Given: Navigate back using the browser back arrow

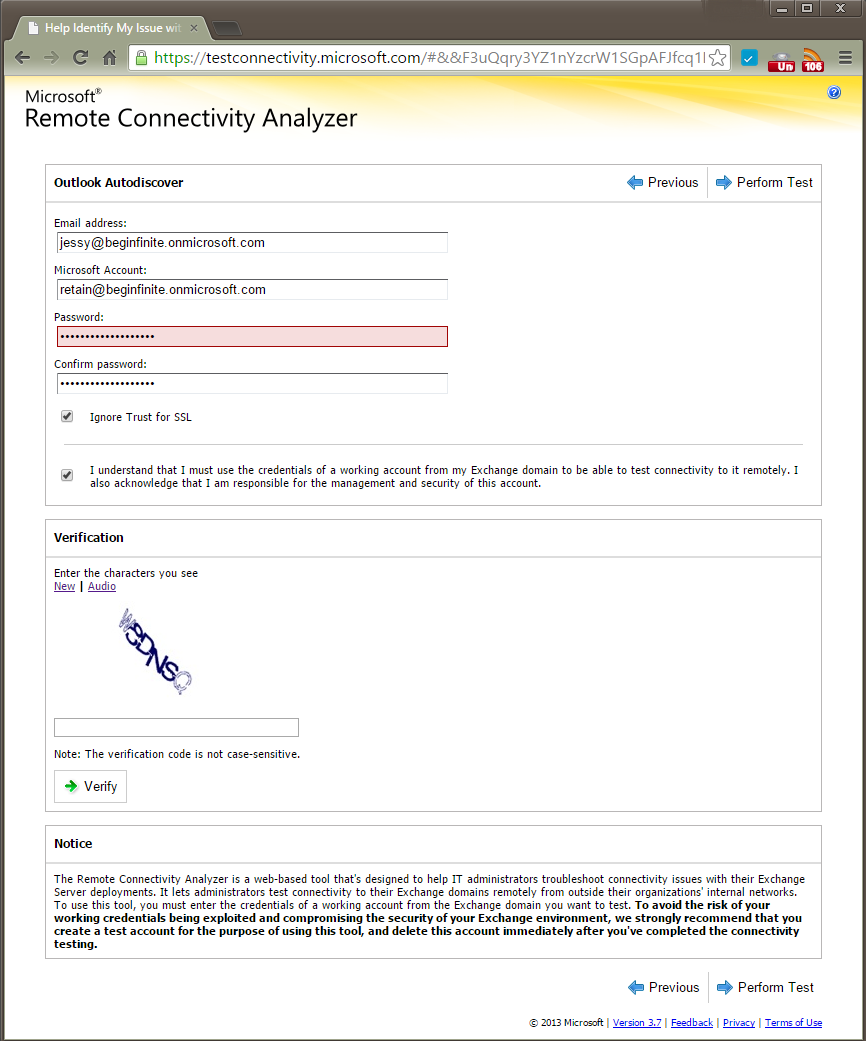Looking at the screenshot, I should 22,58.
